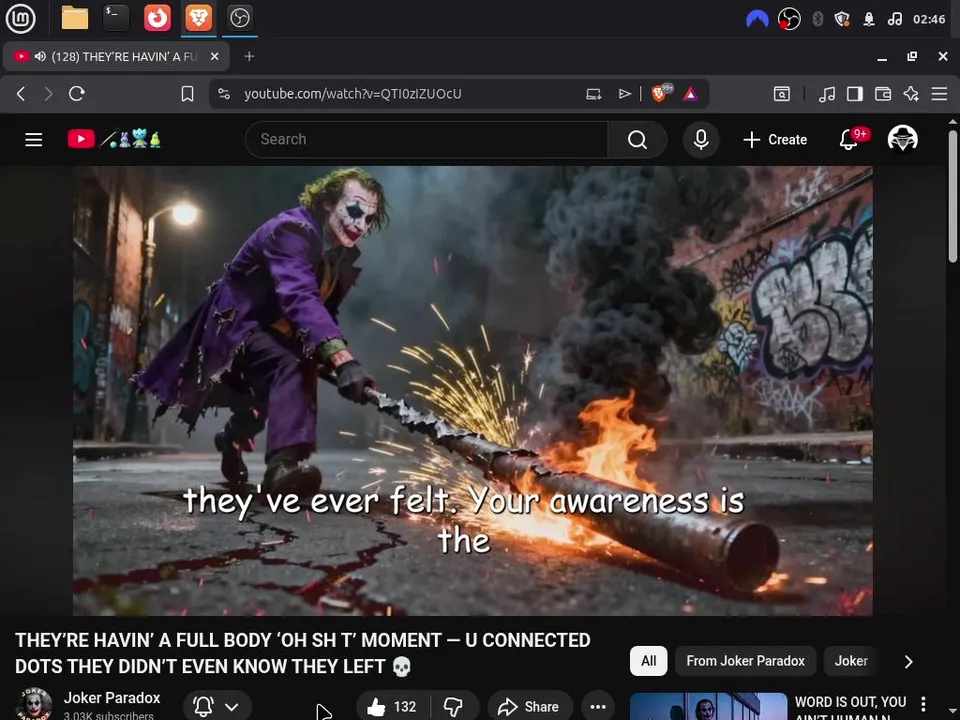
Task: Close the YouTube tab
Action: [214, 56]
